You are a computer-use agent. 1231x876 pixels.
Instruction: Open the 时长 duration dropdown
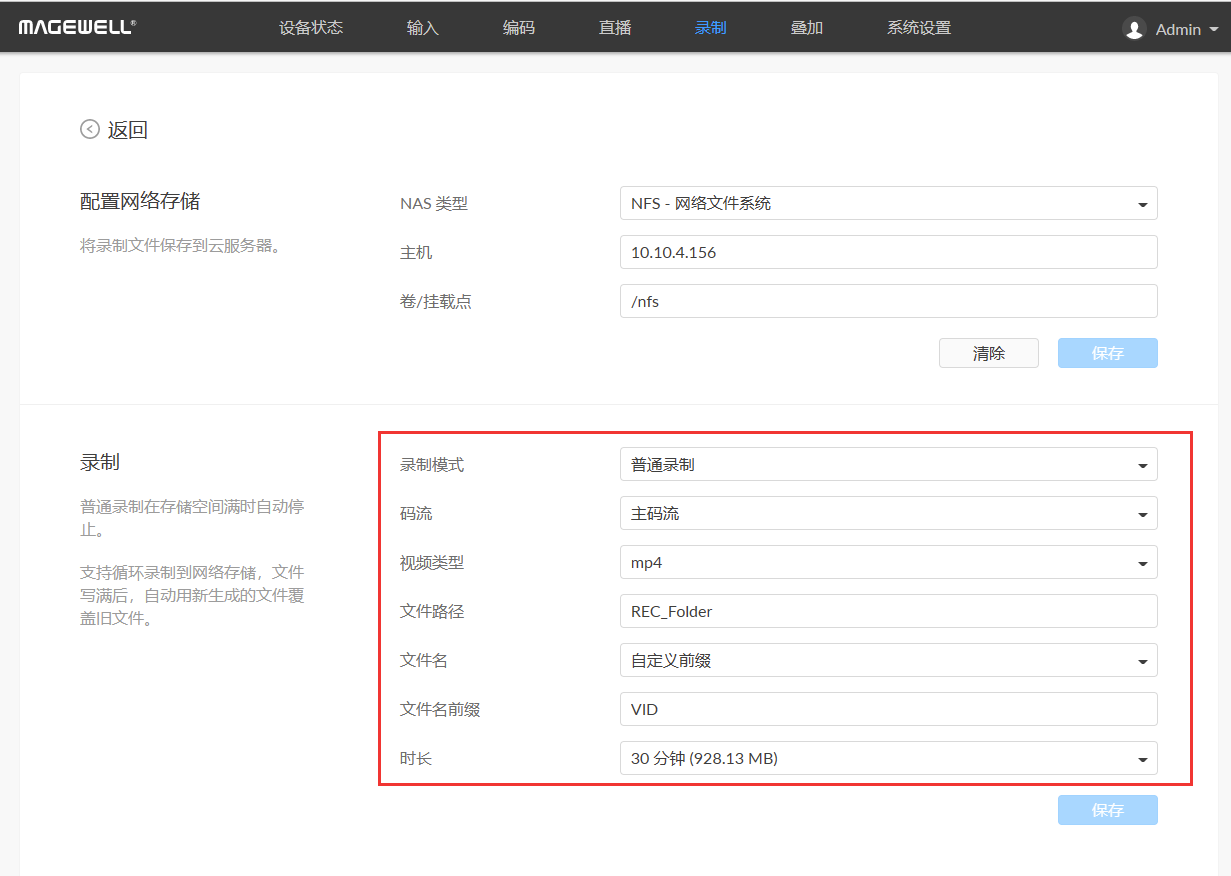click(x=888, y=758)
